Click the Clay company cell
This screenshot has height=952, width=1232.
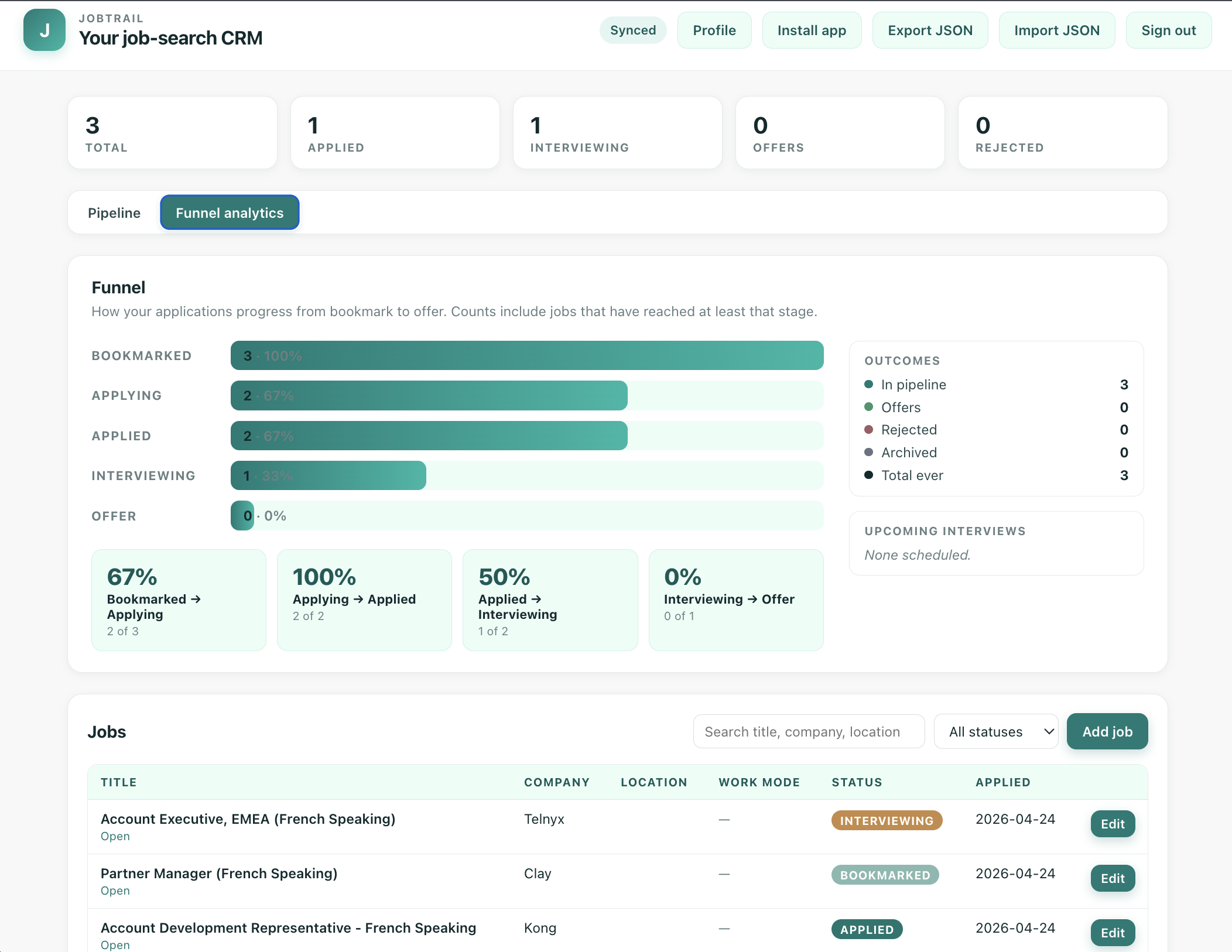tap(538, 874)
